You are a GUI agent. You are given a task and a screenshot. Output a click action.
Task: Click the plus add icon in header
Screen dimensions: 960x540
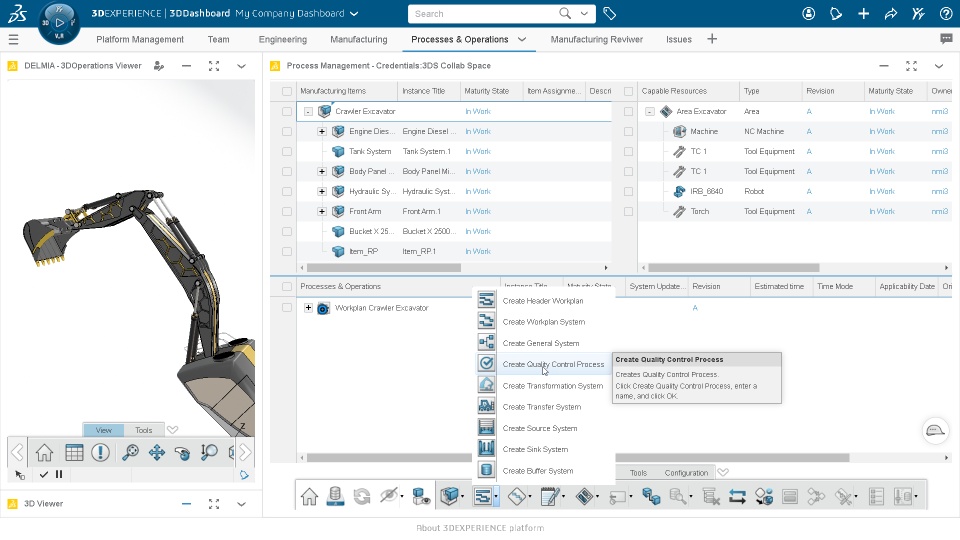[x=863, y=13]
